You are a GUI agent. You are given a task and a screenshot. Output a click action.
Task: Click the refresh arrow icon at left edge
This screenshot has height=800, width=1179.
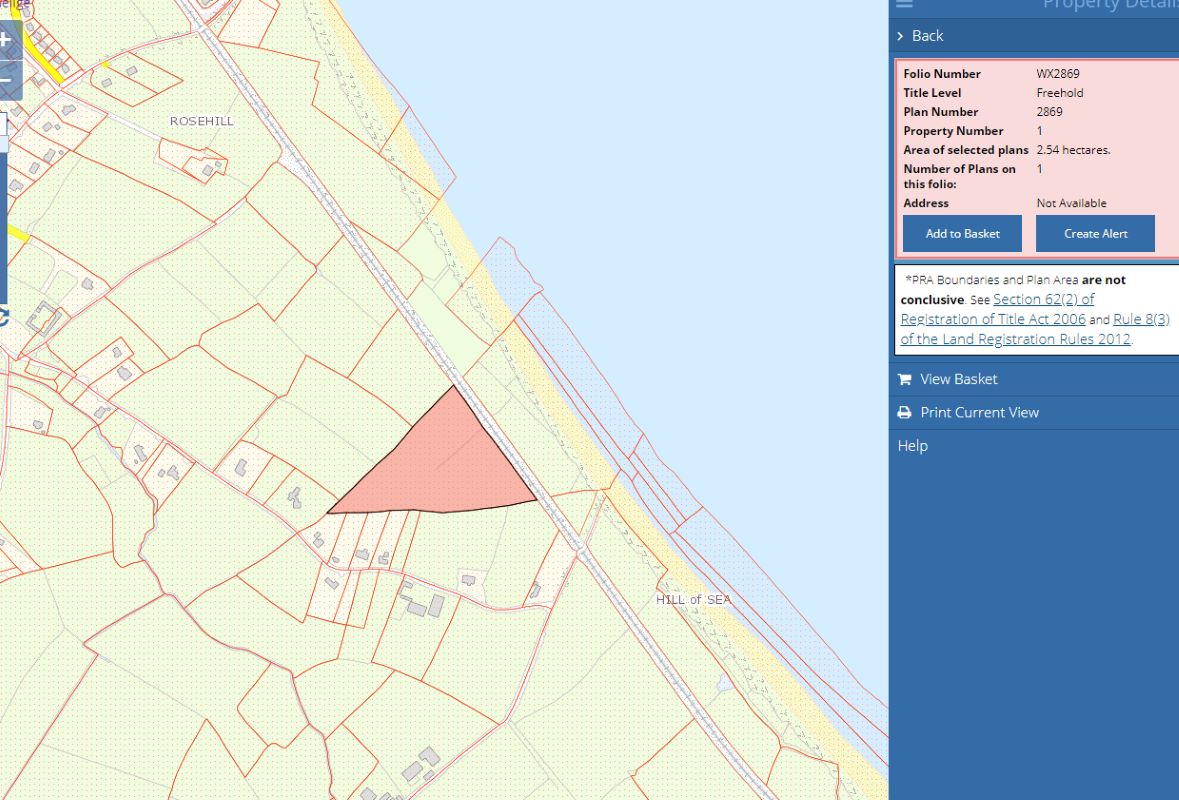[x=3, y=317]
